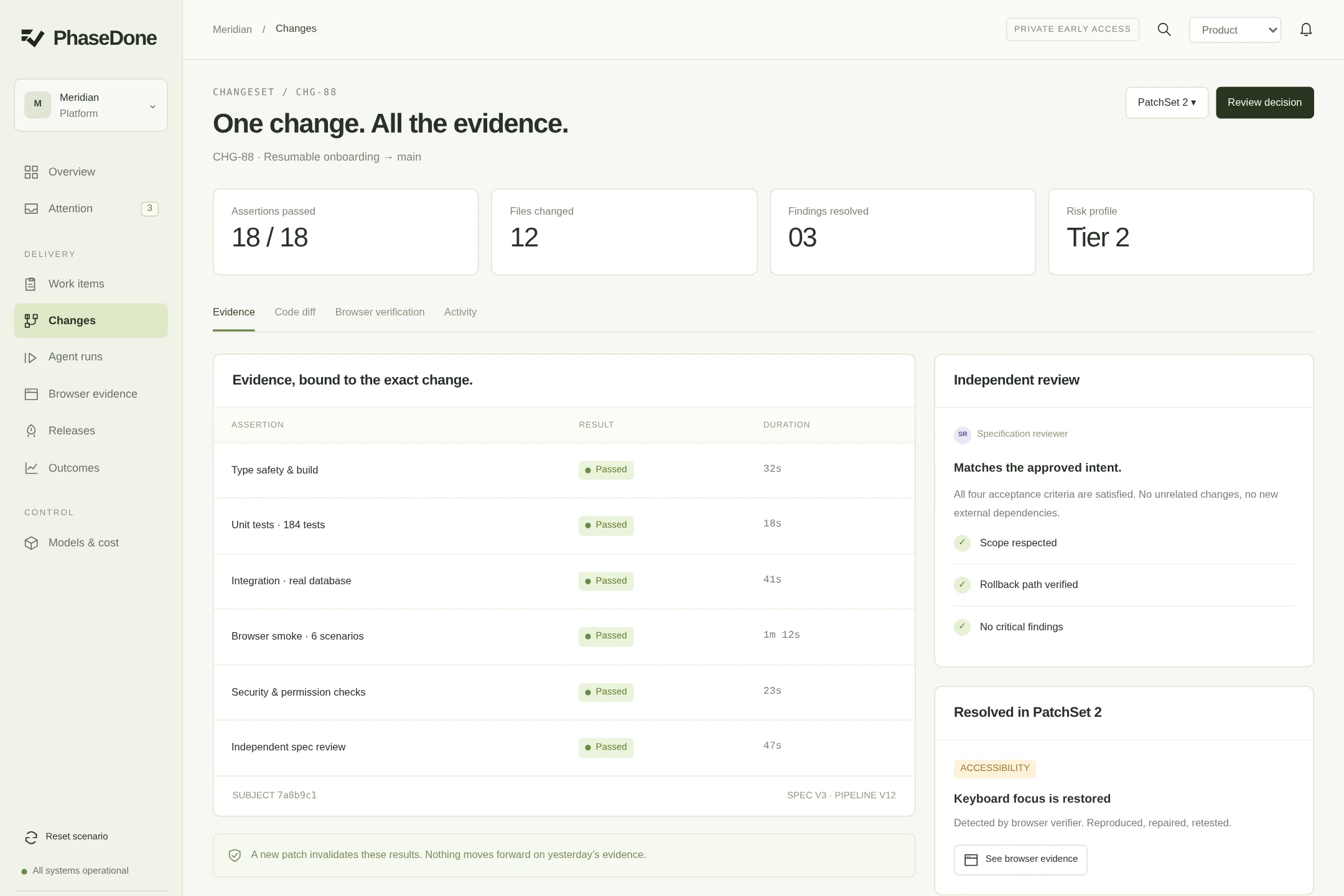Open the Product dropdown in header
The width and height of the screenshot is (1344, 896).
point(1234,30)
